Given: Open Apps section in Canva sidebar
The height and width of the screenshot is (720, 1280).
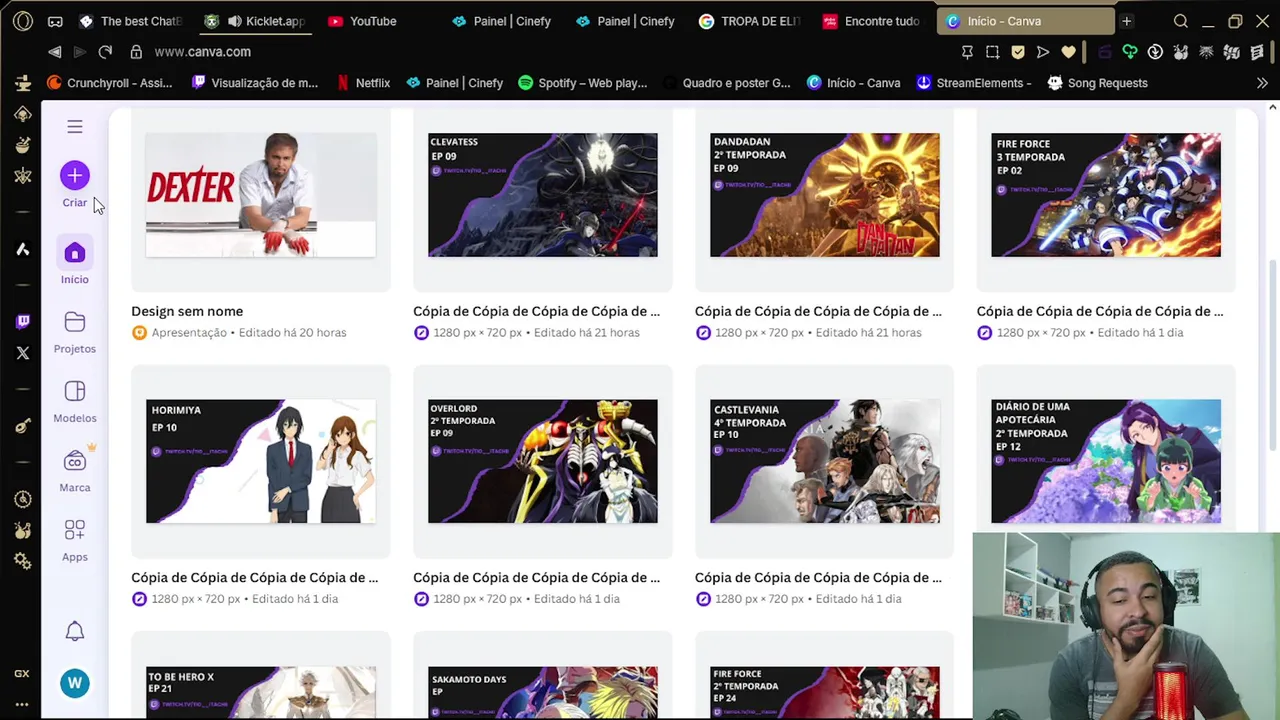Looking at the screenshot, I should 75,540.
